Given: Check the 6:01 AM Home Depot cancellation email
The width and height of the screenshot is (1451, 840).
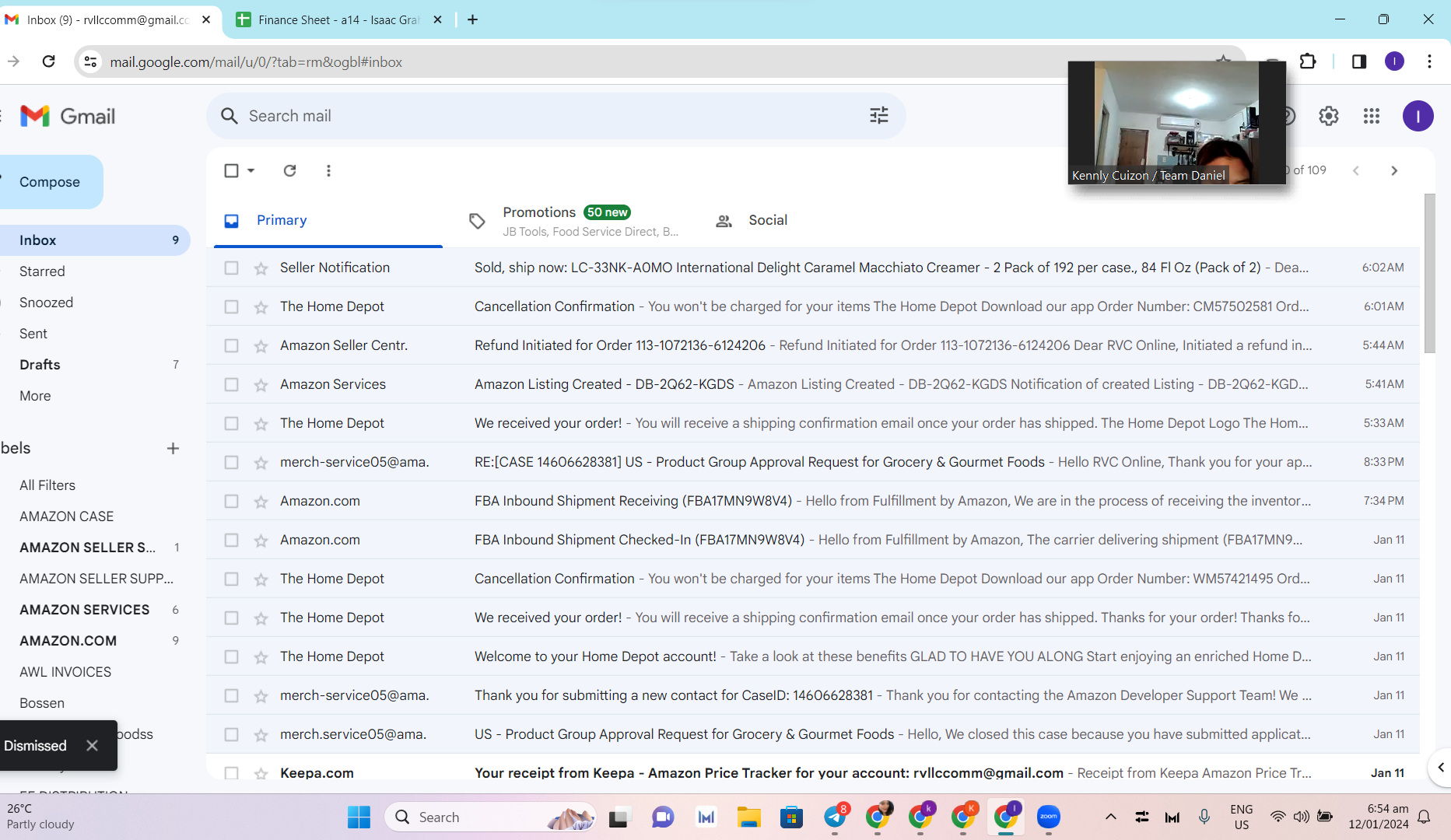Looking at the screenshot, I should point(231,306).
